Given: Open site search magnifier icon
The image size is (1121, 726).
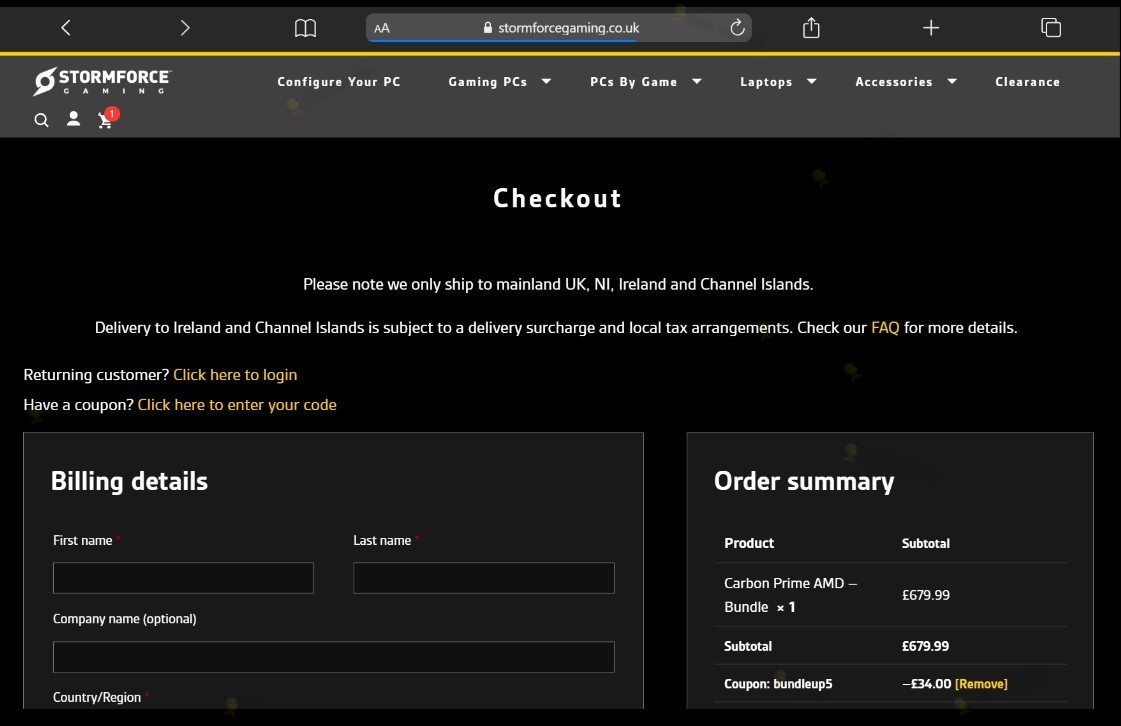Looking at the screenshot, I should 41,120.
